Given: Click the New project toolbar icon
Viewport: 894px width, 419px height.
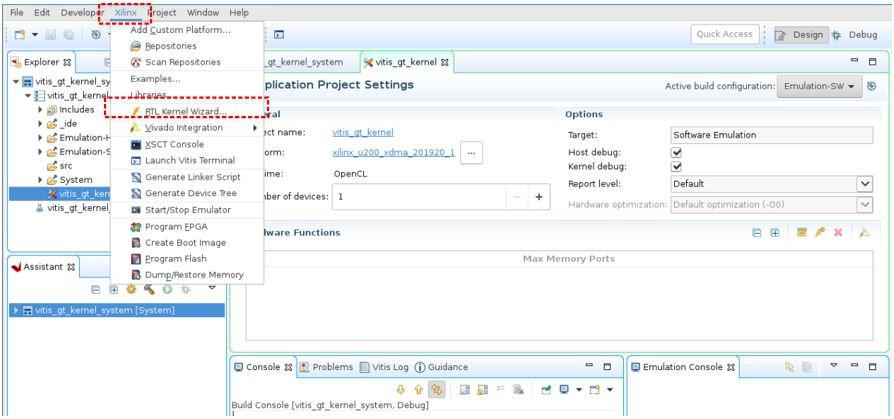Looking at the screenshot, I should [20, 35].
